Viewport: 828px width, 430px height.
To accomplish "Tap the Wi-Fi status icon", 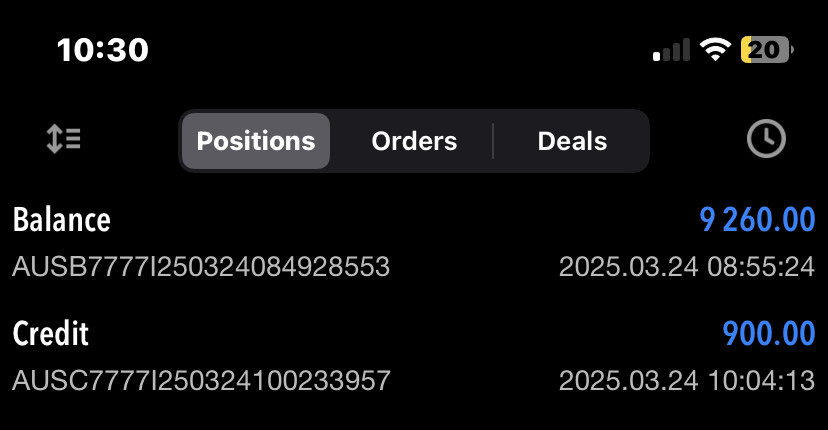I will point(715,50).
